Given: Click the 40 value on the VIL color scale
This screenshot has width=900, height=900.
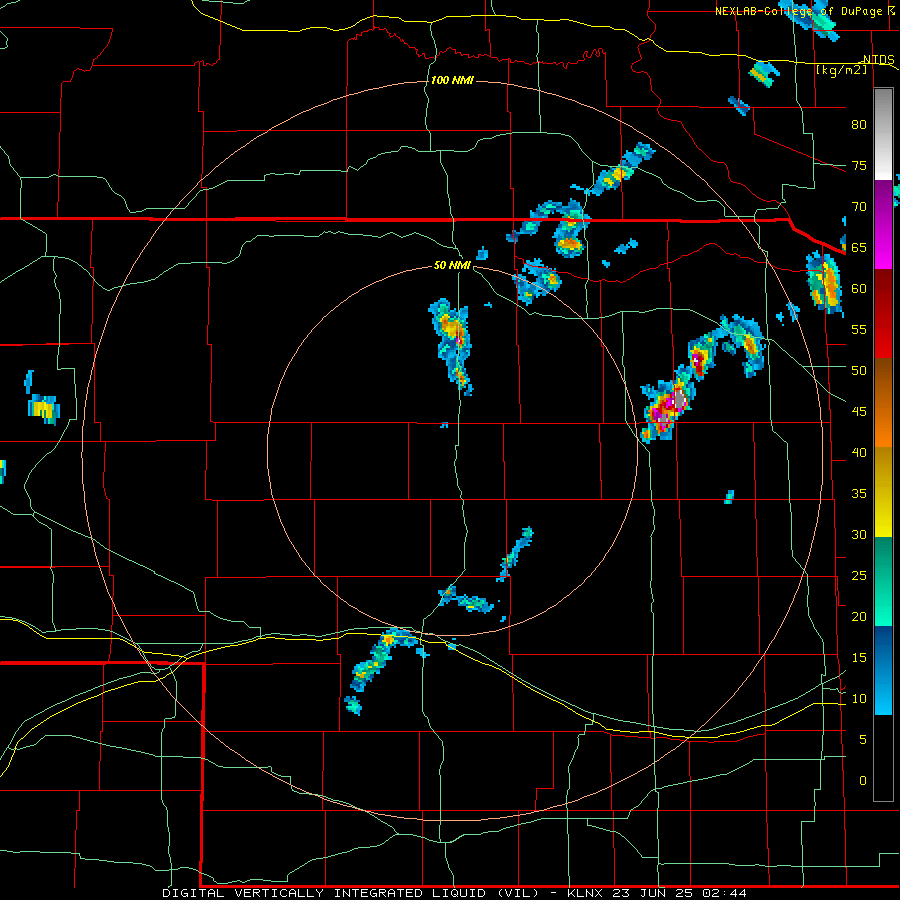Looking at the screenshot, I should click(x=859, y=453).
